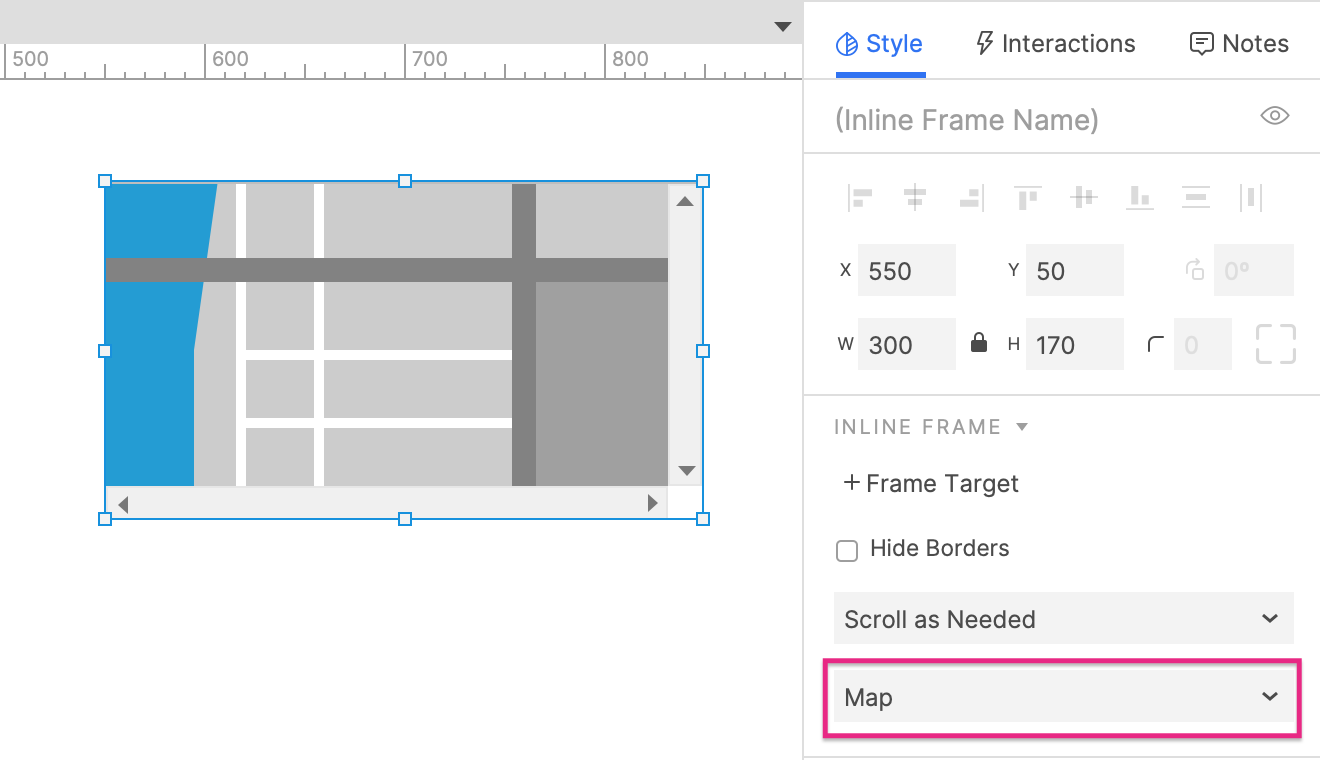Open the Notes tab
Image resolution: width=1320 pixels, height=760 pixels.
(x=1239, y=44)
